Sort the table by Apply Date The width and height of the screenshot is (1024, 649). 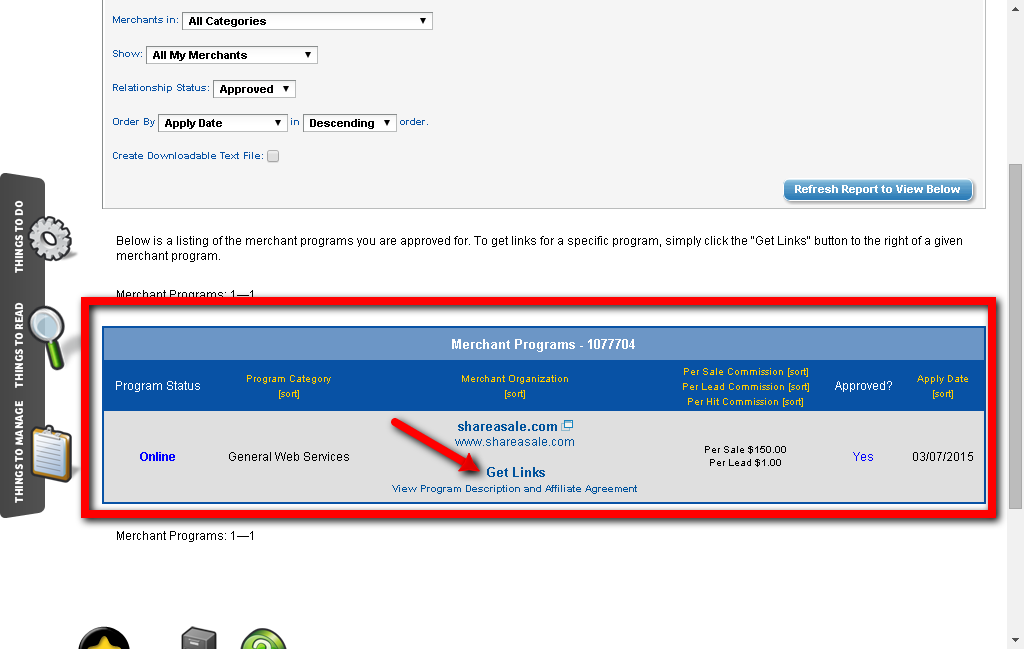942,394
